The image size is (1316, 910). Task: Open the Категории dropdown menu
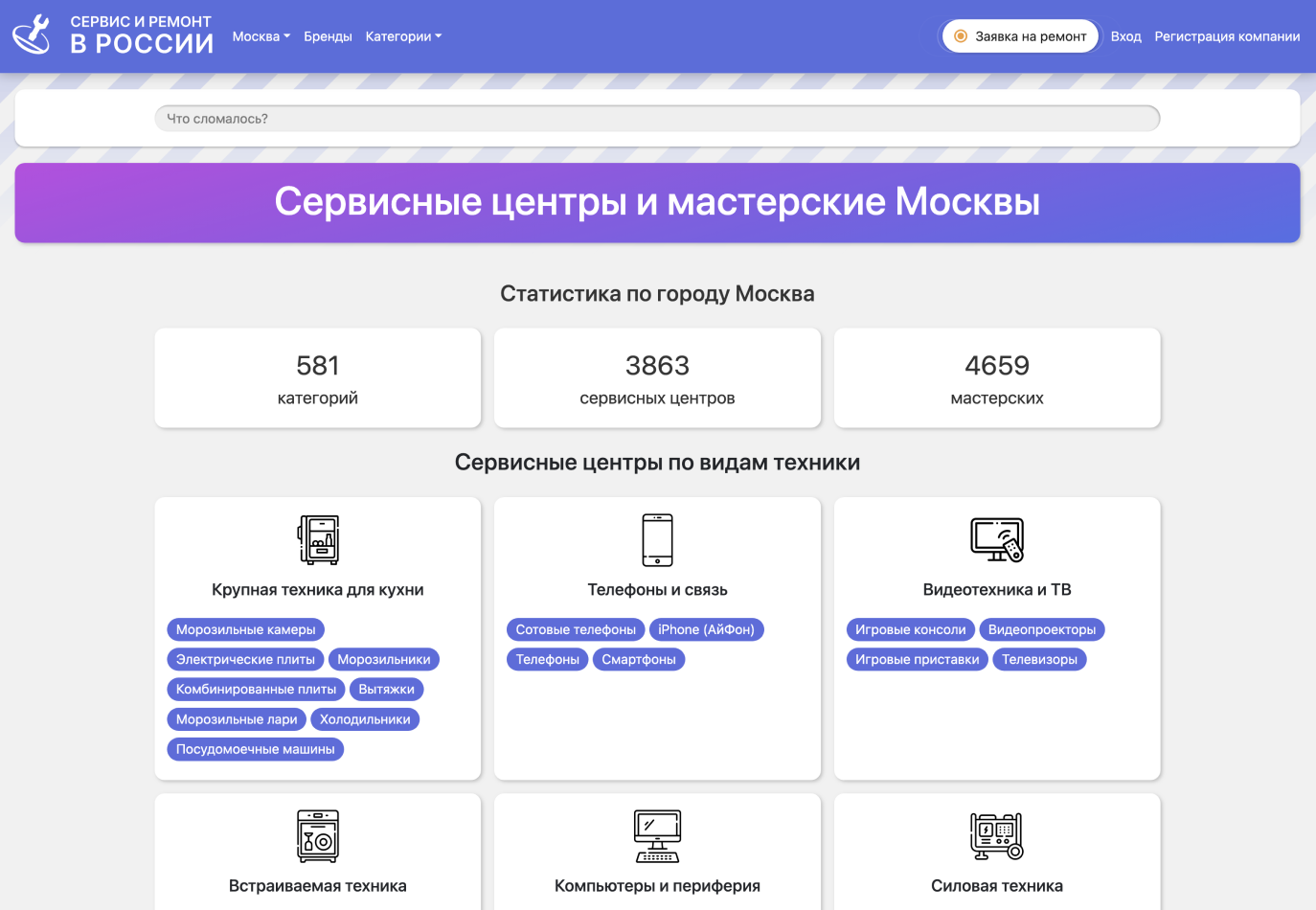(403, 36)
